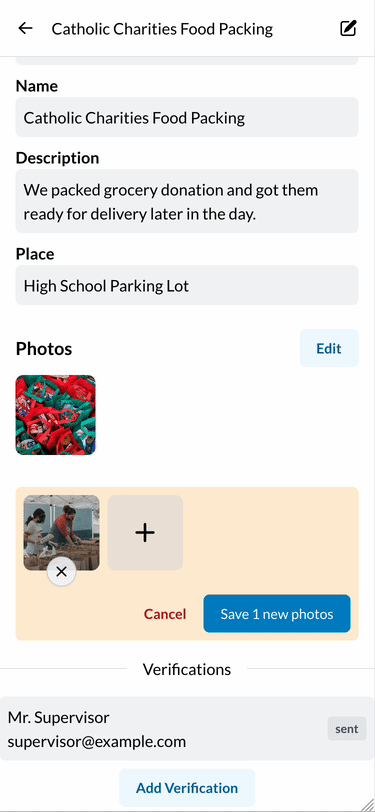
Task: Click the Name input field
Action: coord(187,117)
